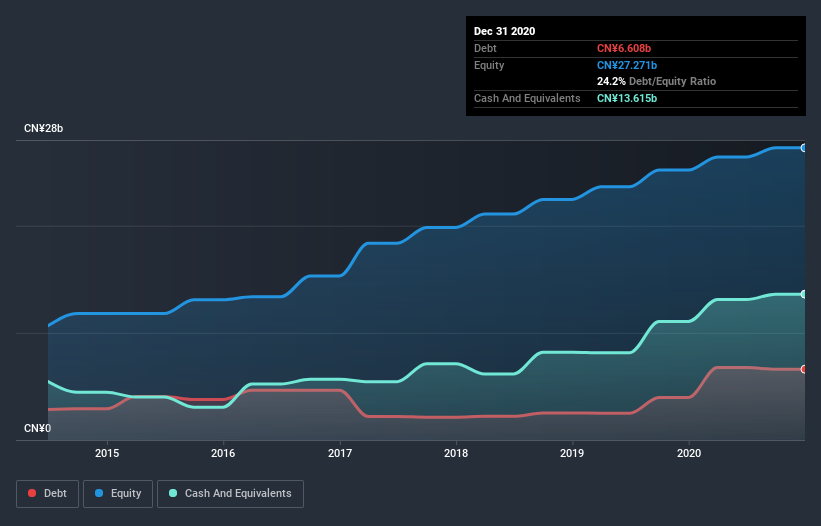Click the 2018 x-axis label
Image resolution: width=821 pixels, height=526 pixels.
pyautogui.click(x=456, y=453)
